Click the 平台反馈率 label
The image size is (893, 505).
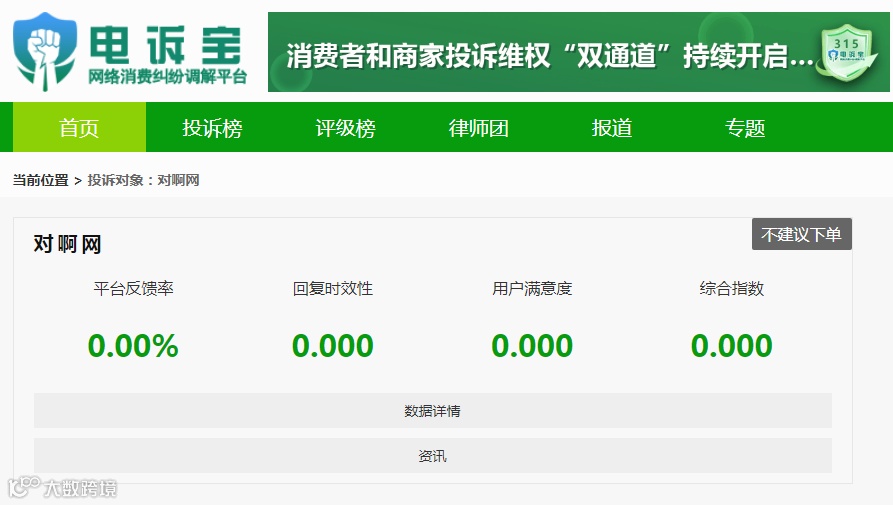[x=133, y=289]
